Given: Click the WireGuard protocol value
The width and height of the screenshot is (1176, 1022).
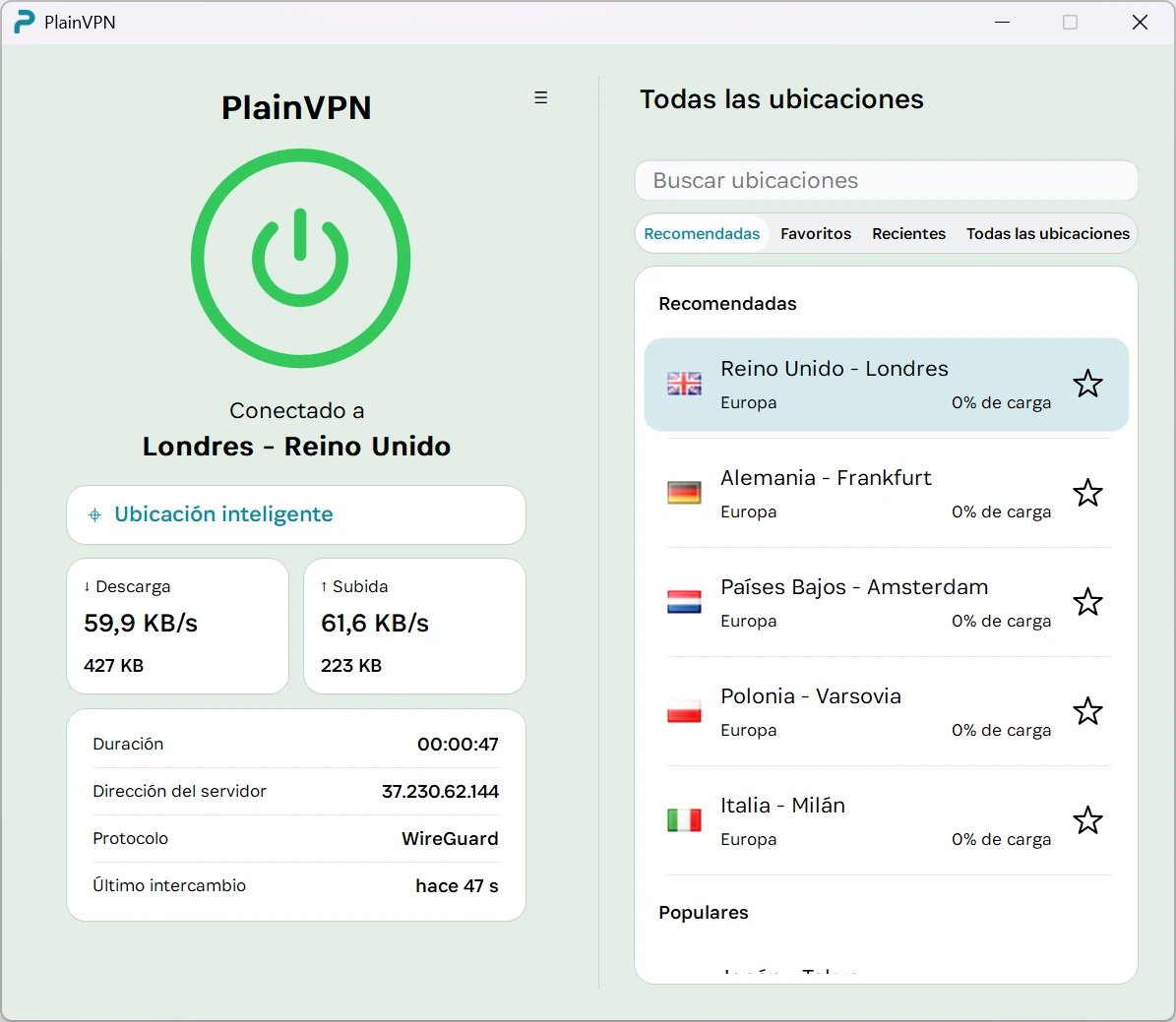Looking at the screenshot, I should (450, 838).
